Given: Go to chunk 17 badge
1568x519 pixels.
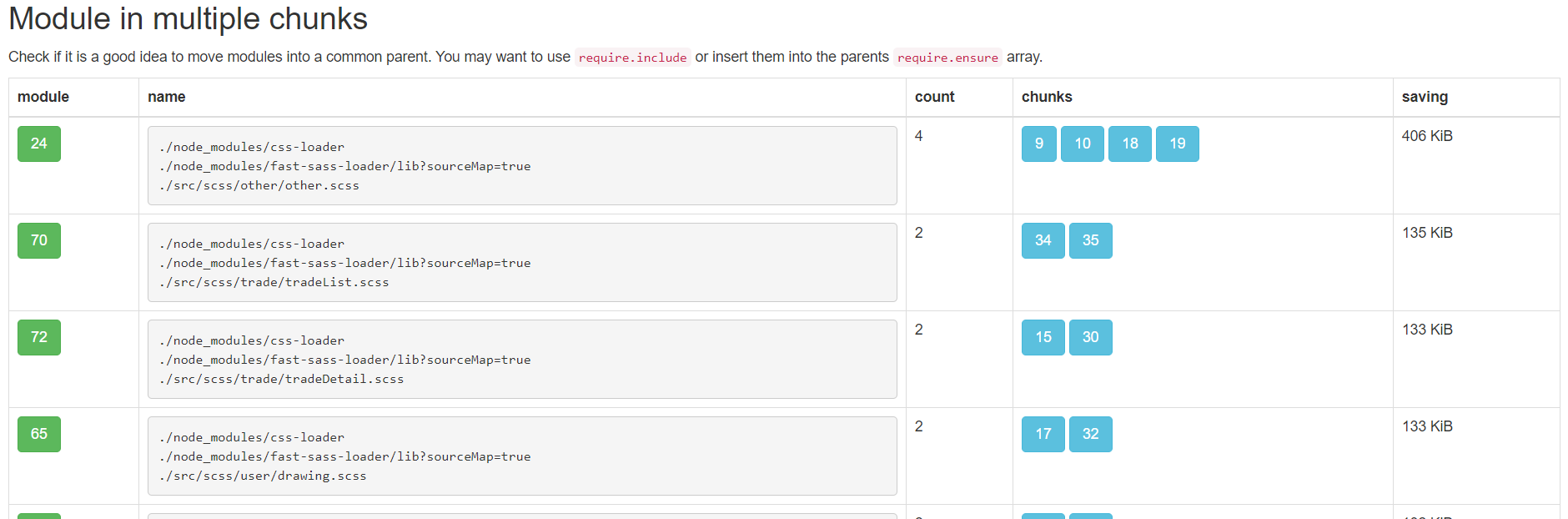Looking at the screenshot, I should tap(1043, 434).
